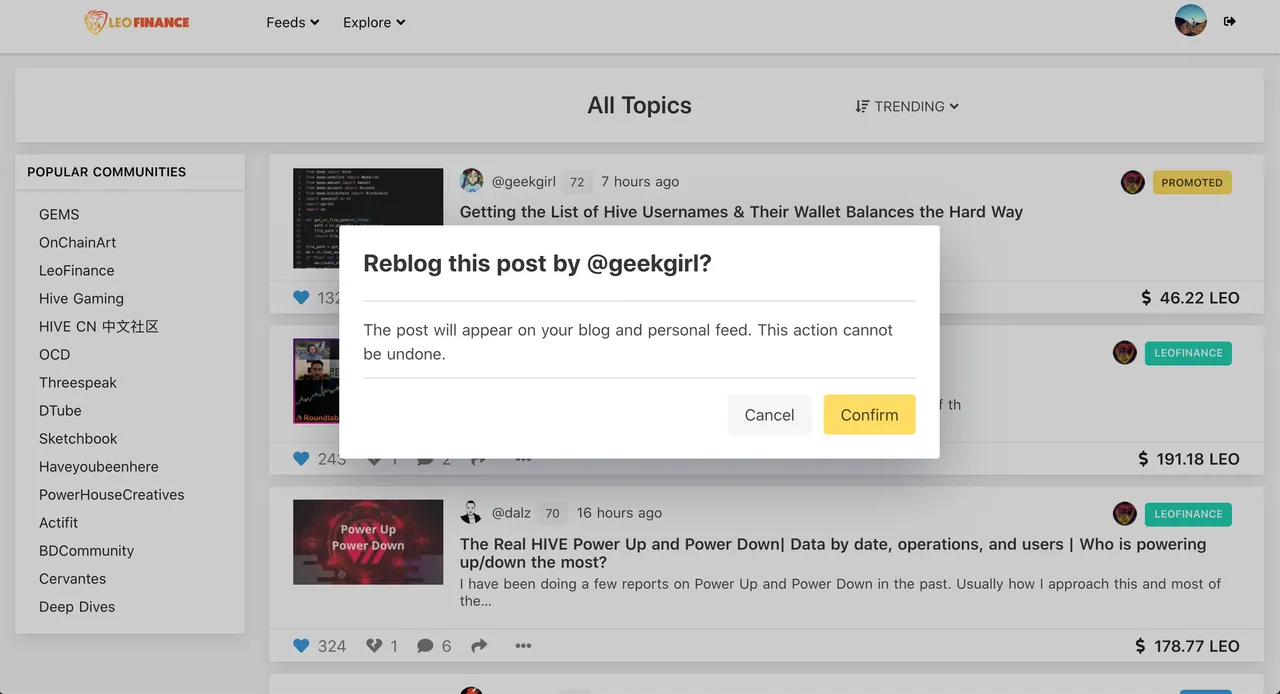Open the avatar beside Roundtable's LEOFINANCE badge
Screen dimensions: 1280x694
1124,352
